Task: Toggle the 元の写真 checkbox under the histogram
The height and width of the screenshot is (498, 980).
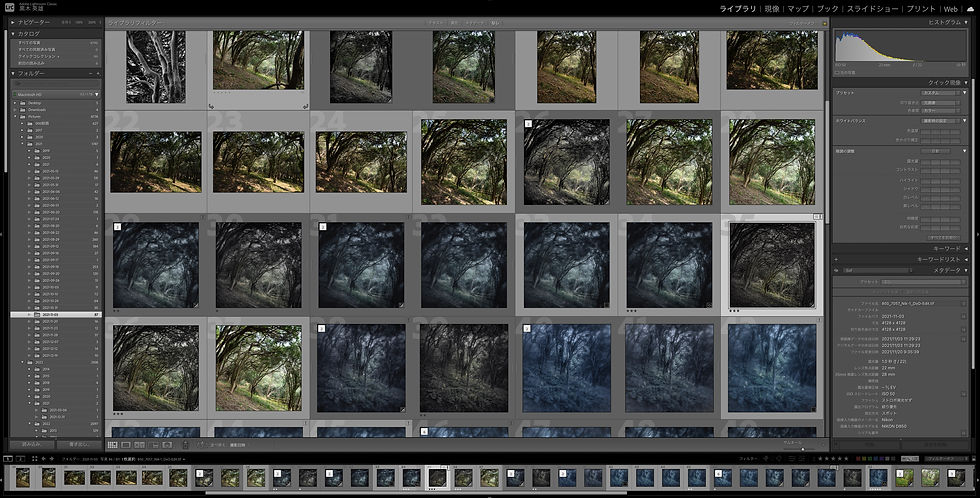Action: tap(838, 72)
